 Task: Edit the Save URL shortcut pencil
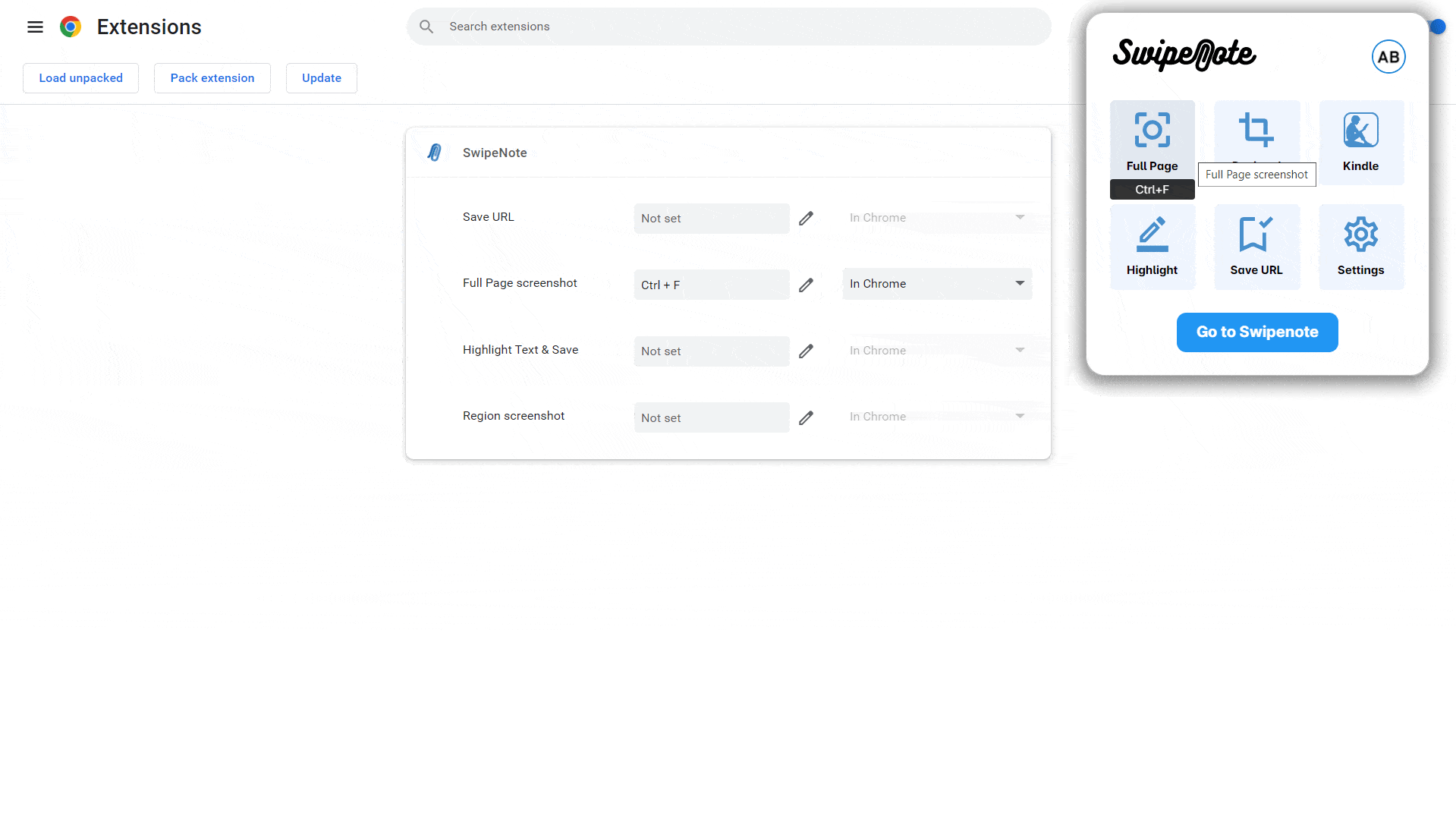806,219
